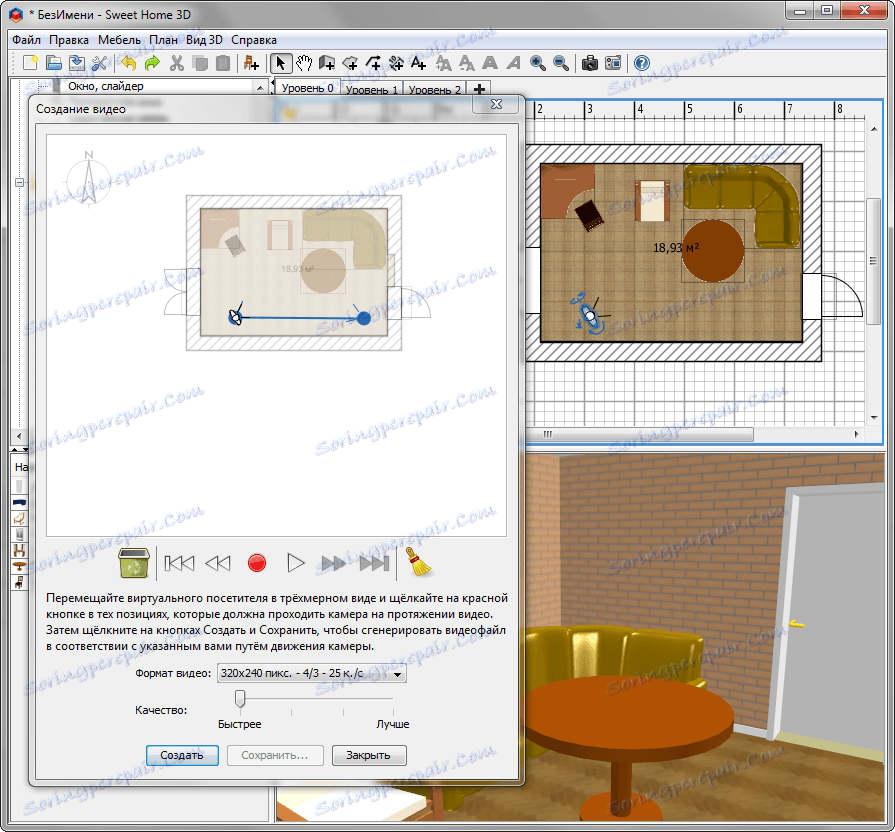Click the zoom in magnifier icon
This screenshot has height=832, width=895.
click(x=538, y=63)
